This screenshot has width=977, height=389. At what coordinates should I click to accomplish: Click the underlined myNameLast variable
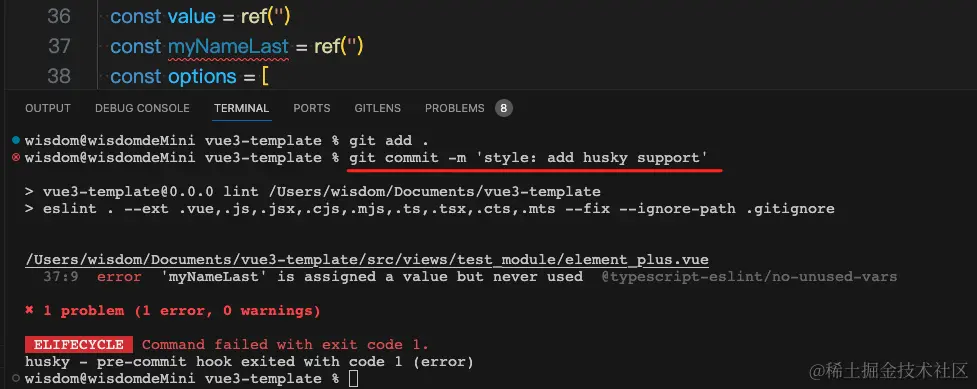(228, 47)
